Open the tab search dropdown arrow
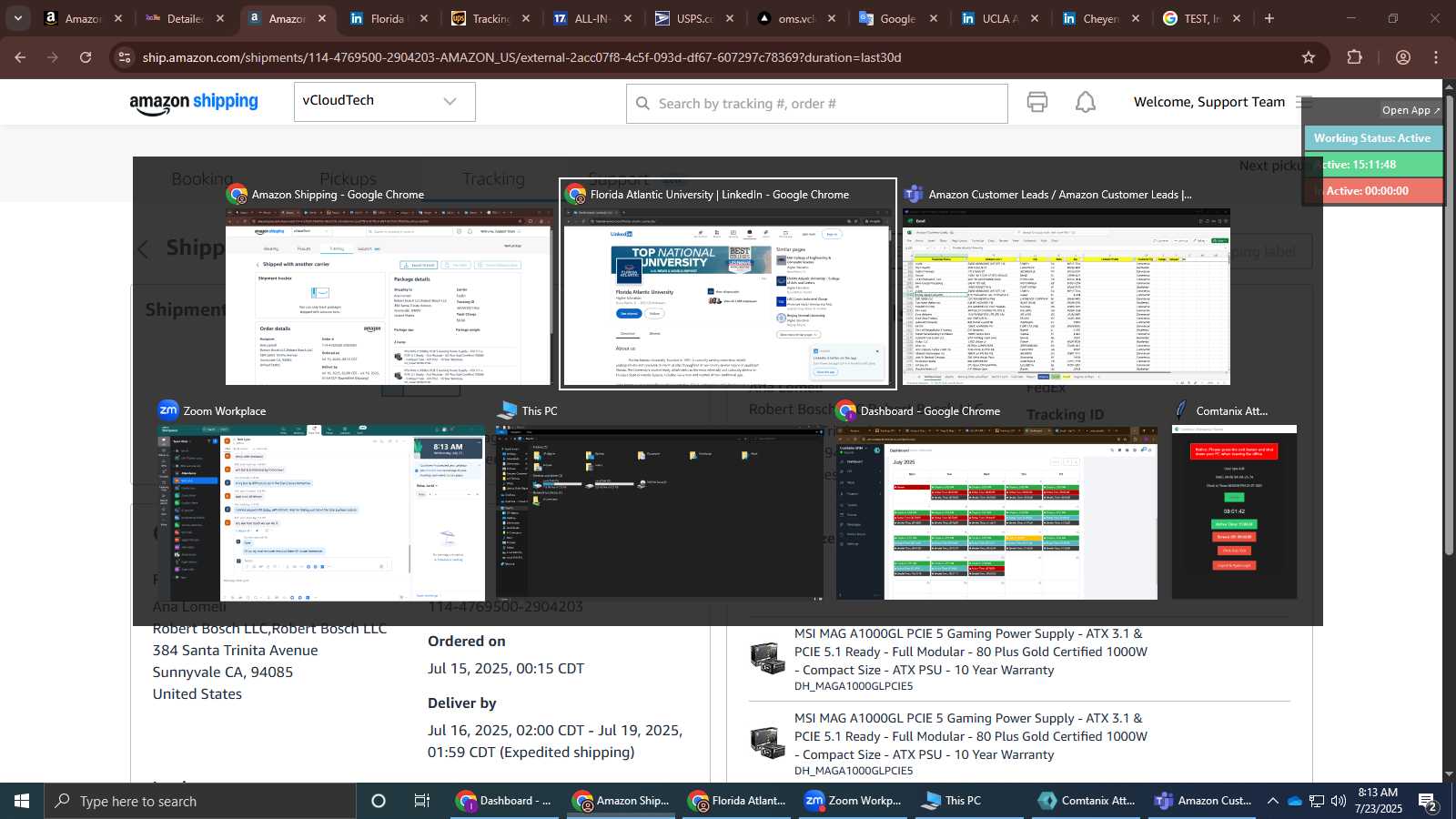 click(x=17, y=18)
